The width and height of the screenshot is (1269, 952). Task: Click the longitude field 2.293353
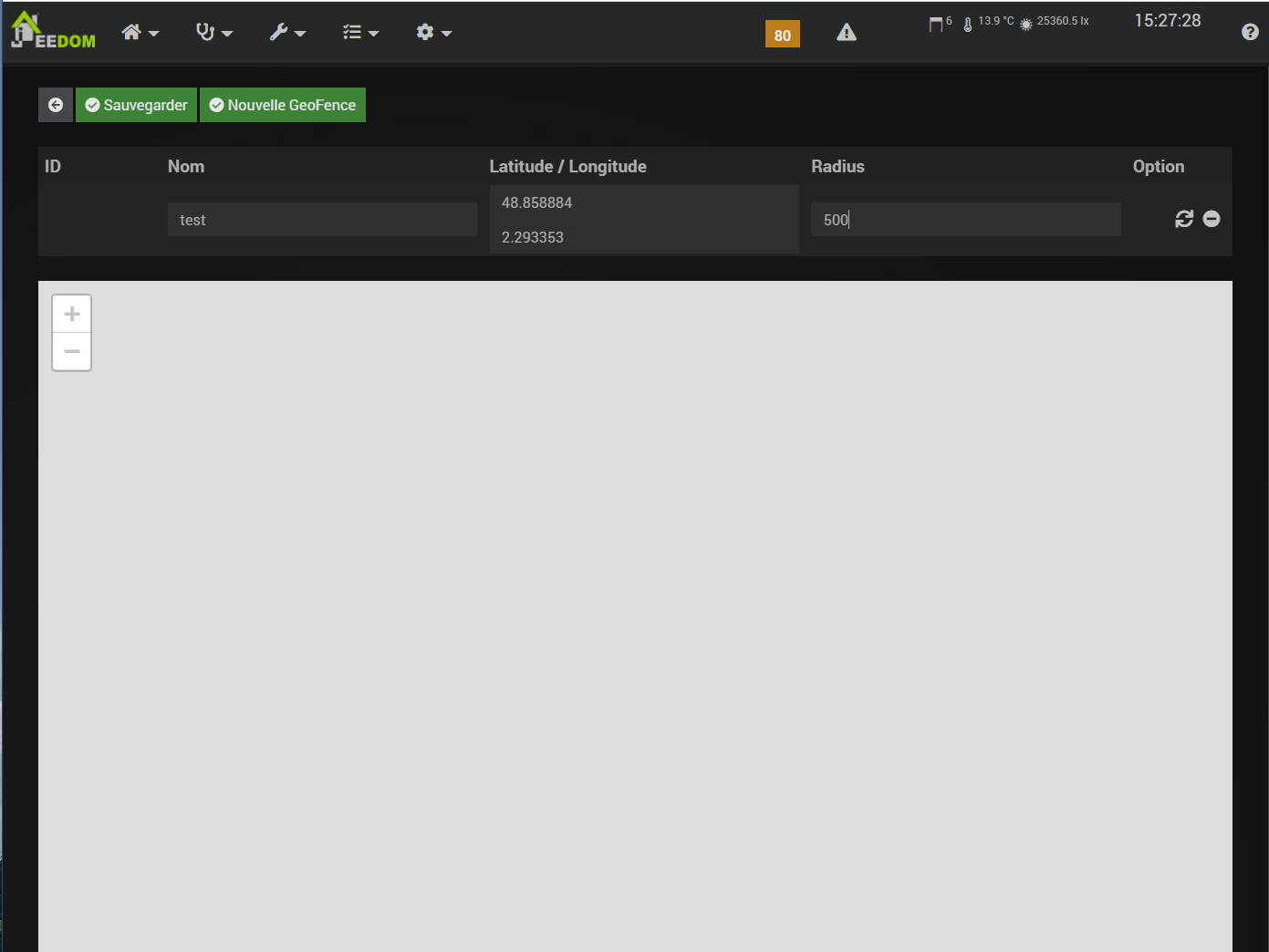tap(644, 237)
